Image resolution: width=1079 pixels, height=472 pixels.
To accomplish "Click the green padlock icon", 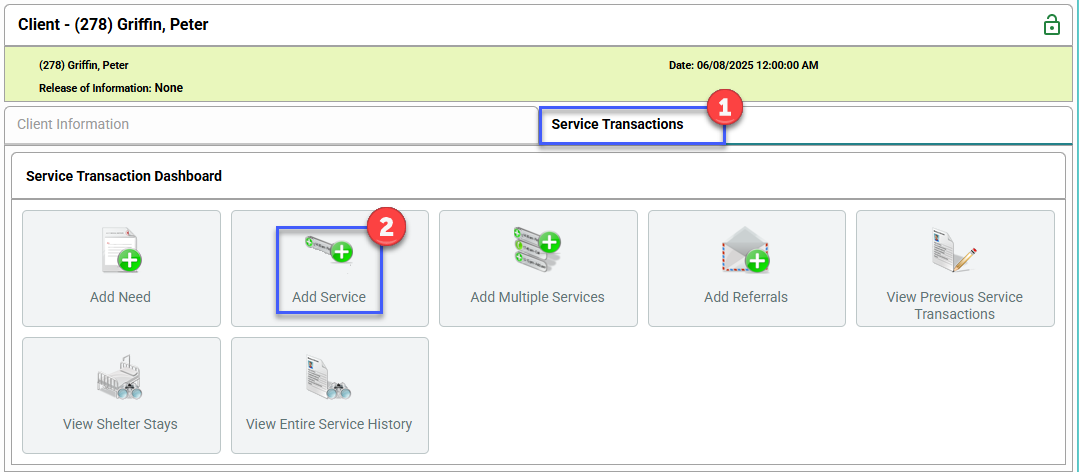I will (x=1051, y=25).
